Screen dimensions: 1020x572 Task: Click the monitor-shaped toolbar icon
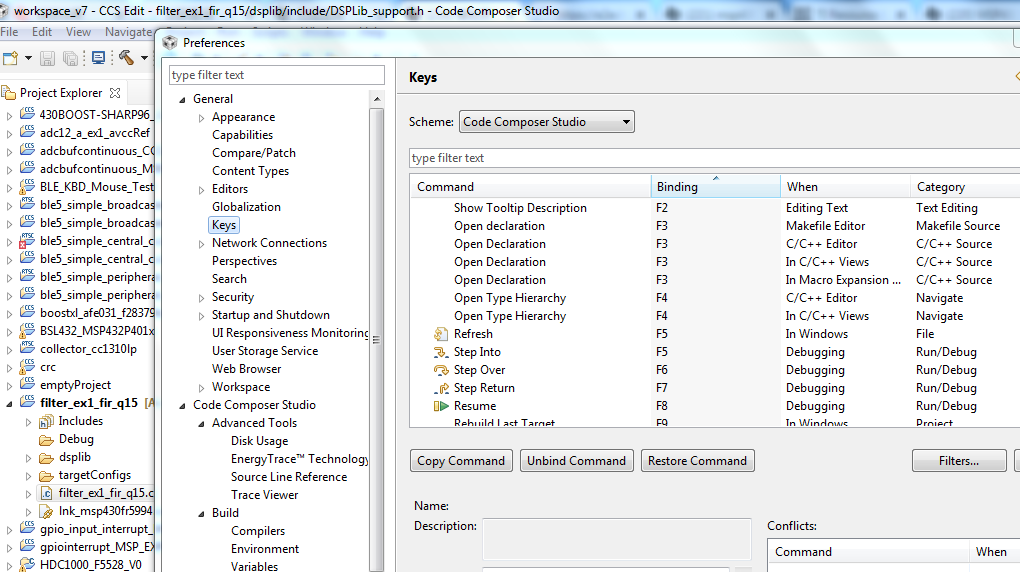[x=99, y=59]
